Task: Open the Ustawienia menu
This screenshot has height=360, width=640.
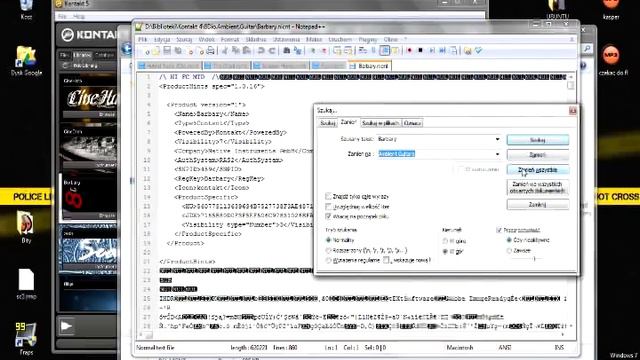Action: coord(286,40)
